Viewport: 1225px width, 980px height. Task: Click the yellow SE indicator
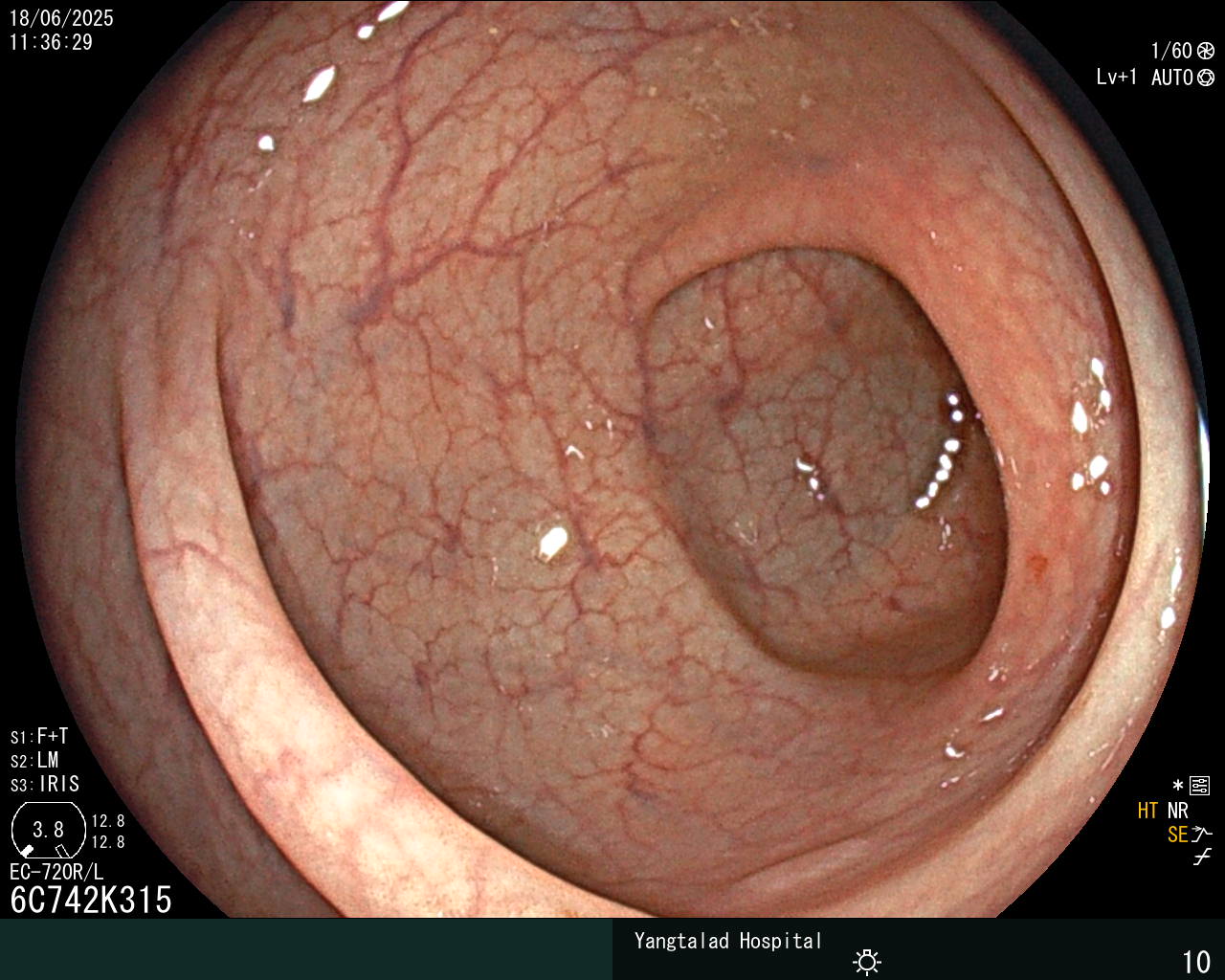pyautogui.click(x=1178, y=835)
